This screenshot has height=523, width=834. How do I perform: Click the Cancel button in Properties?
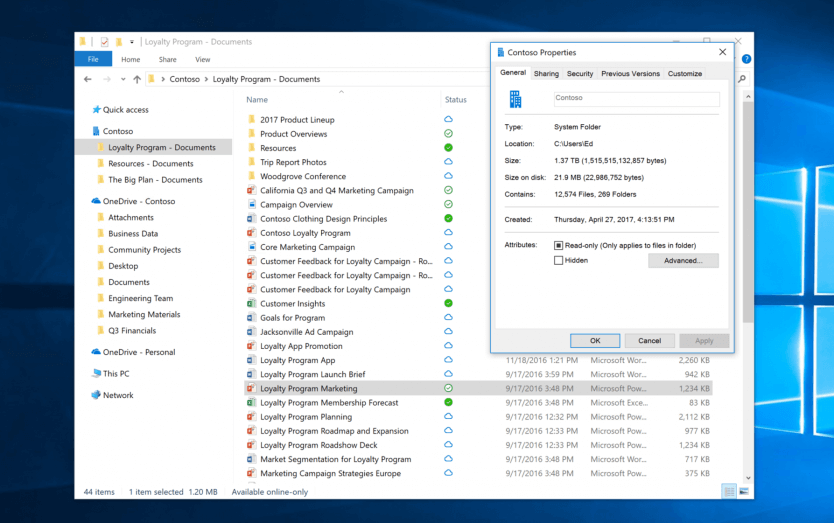(x=649, y=341)
